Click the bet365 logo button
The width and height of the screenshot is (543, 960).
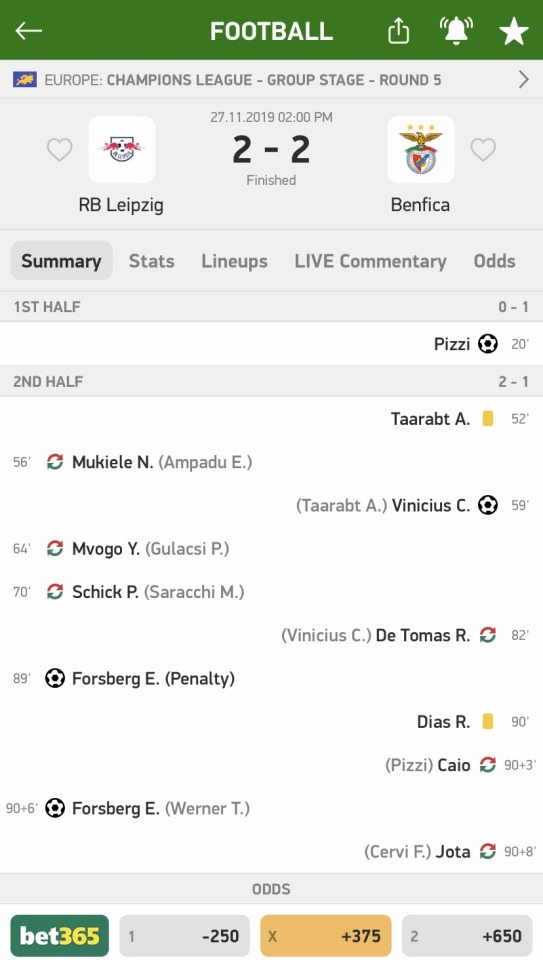pos(60,936)
